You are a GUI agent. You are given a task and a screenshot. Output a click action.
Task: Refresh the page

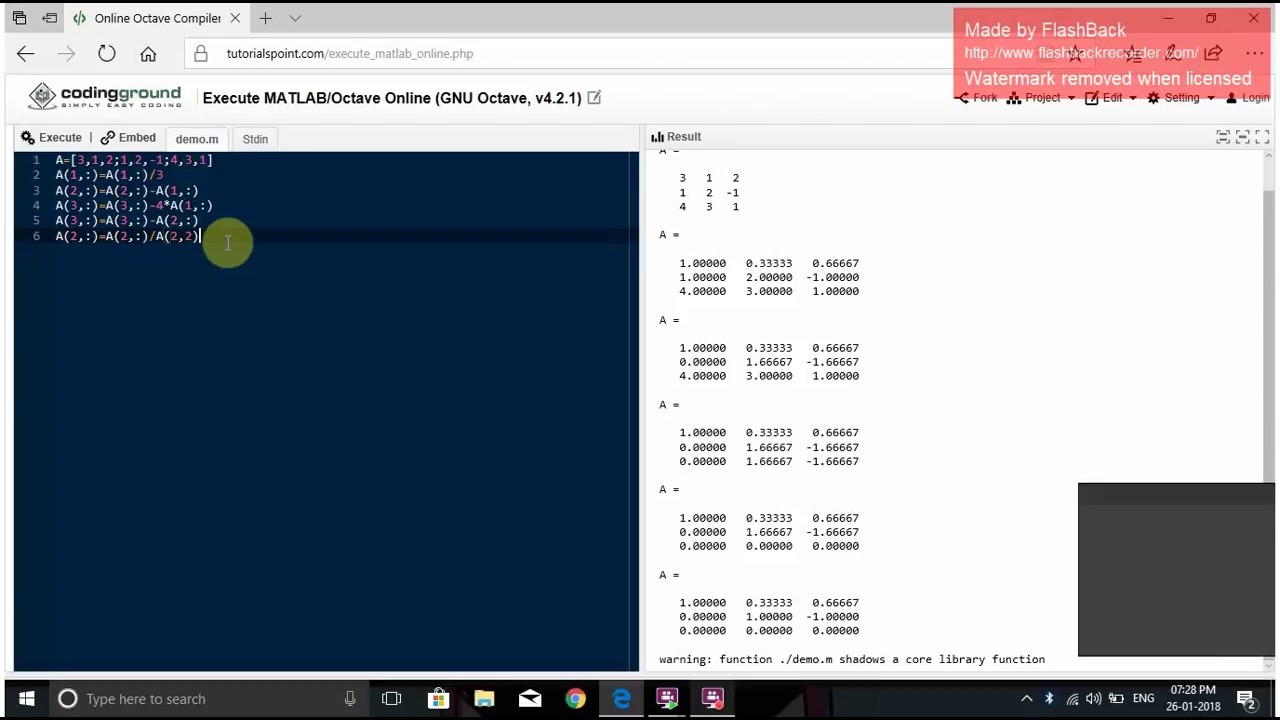pos(107,54)
